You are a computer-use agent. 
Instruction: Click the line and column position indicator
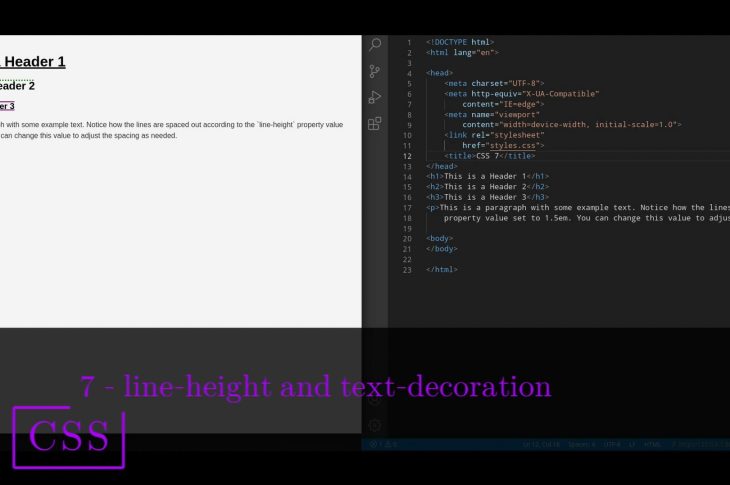click(x=540, y=444)
